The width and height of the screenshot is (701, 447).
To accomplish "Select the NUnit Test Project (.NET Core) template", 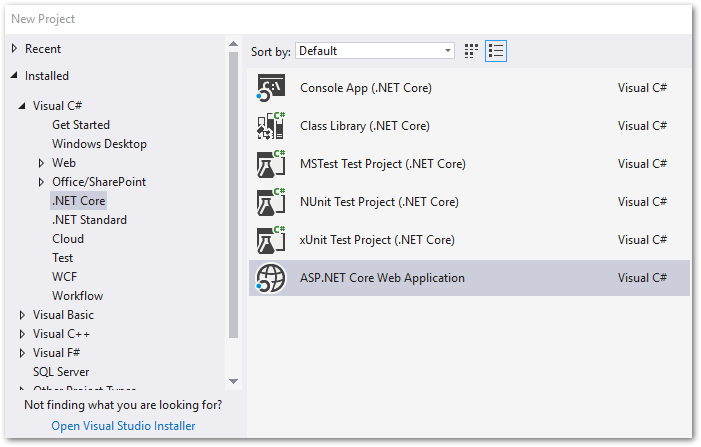I will click(379, 202).
